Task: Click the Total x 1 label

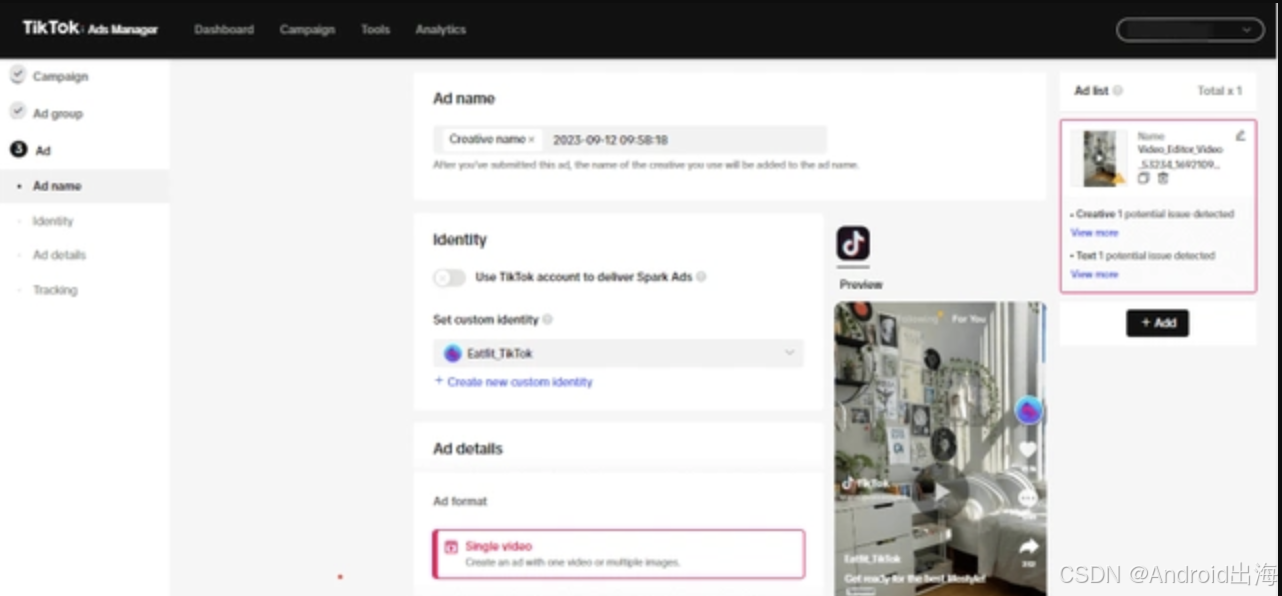Action: click(1219, 91)
